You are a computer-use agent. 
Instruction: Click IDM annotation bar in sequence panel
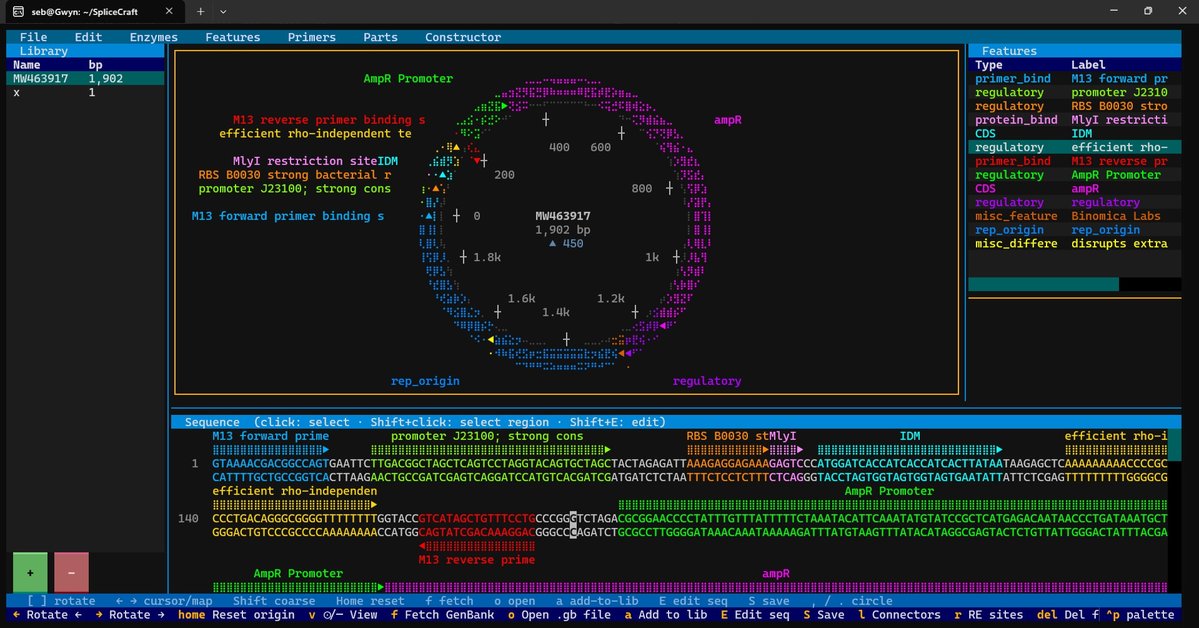pyautogui.click(x=910, y=450)
